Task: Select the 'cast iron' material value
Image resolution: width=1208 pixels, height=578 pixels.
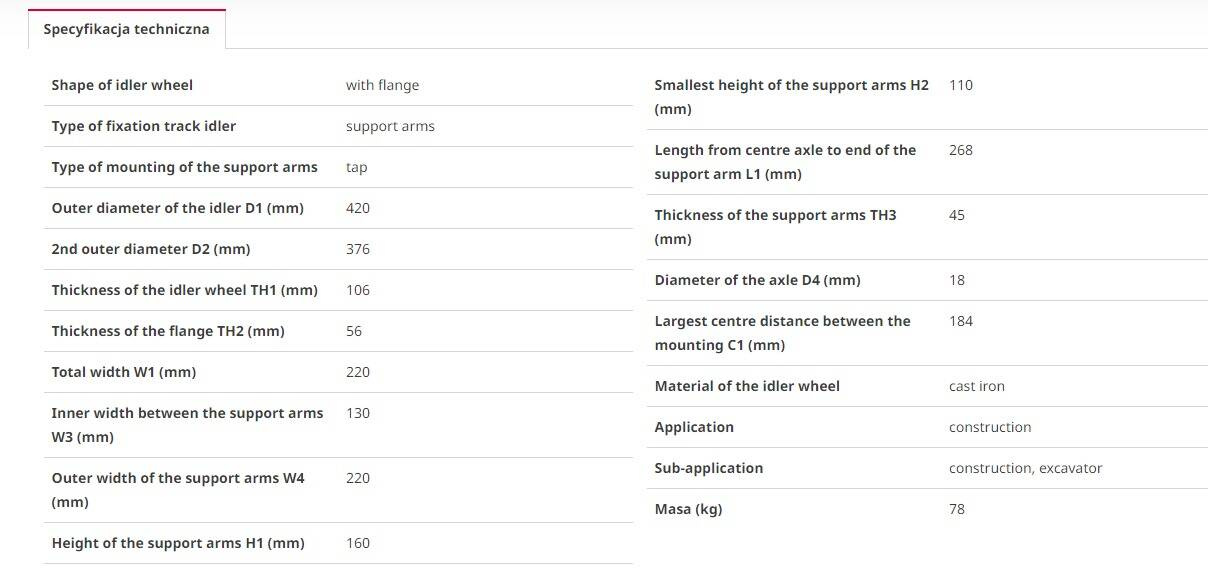Action: 977,386
